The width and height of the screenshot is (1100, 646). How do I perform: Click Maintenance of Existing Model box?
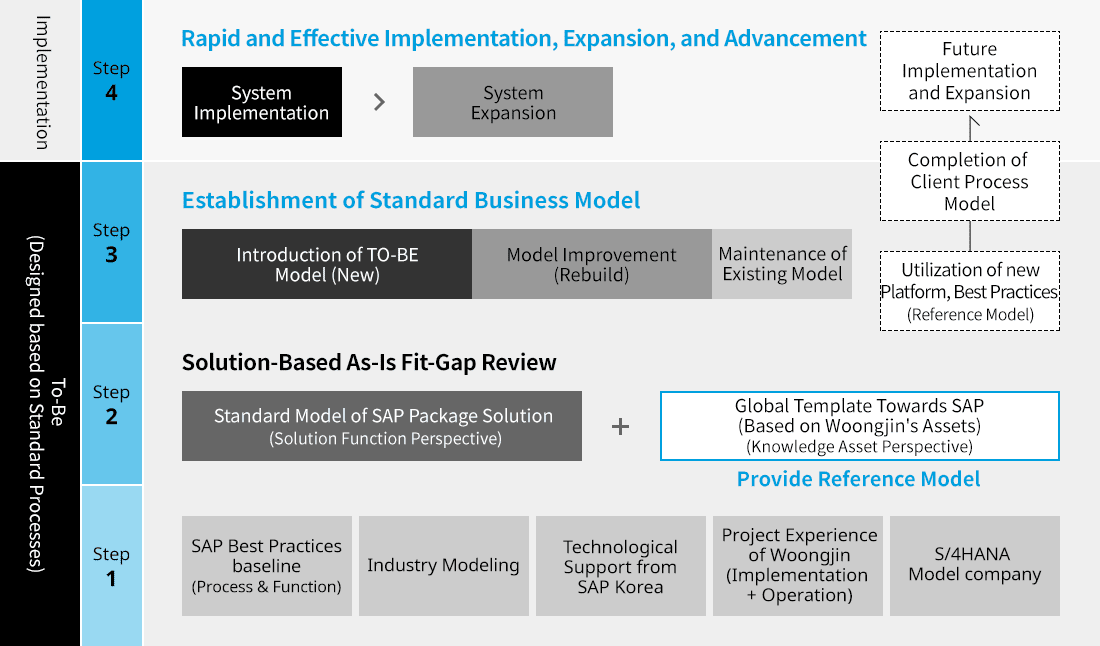[782, 264]
